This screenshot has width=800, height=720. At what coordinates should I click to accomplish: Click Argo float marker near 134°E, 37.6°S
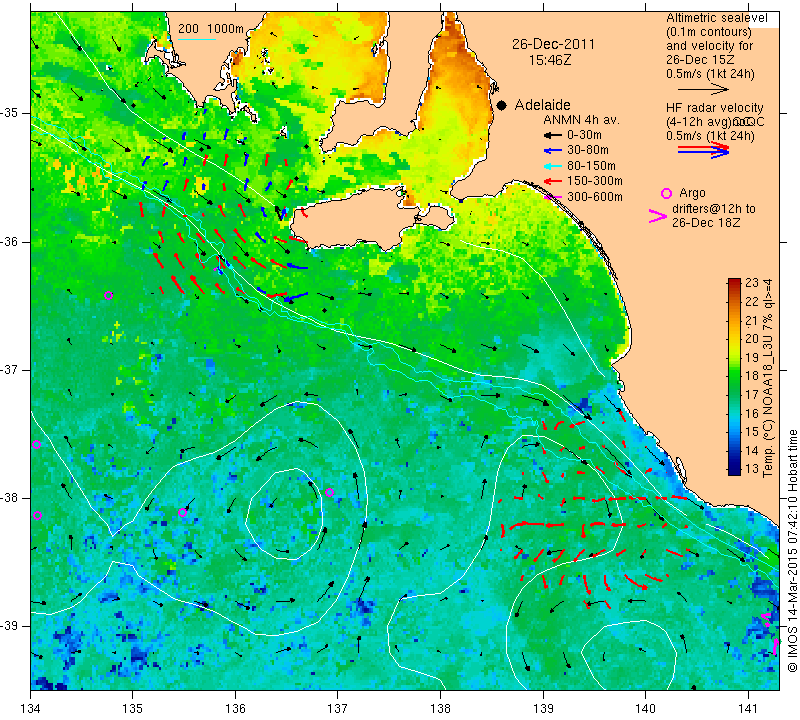pyautogui.click(x=36, y=444)
